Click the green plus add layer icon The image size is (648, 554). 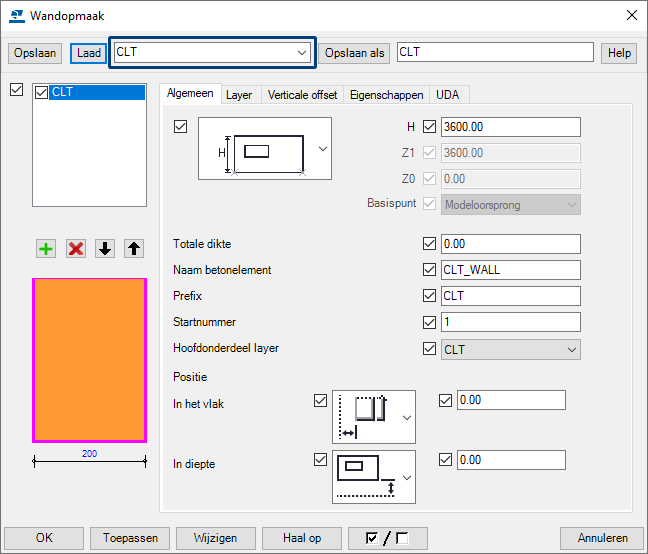tap(44, 249)
